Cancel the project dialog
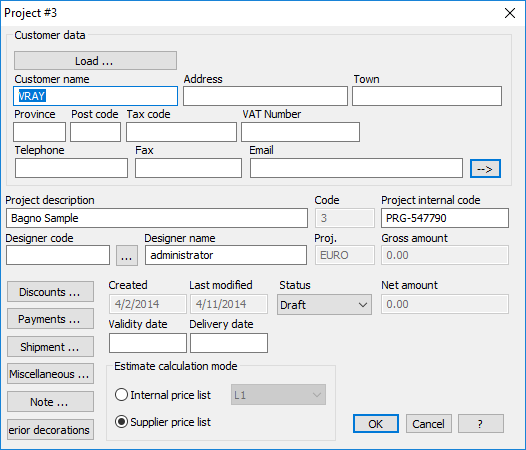This screenshot has width=526, height=450. click(x=428, y=423)
